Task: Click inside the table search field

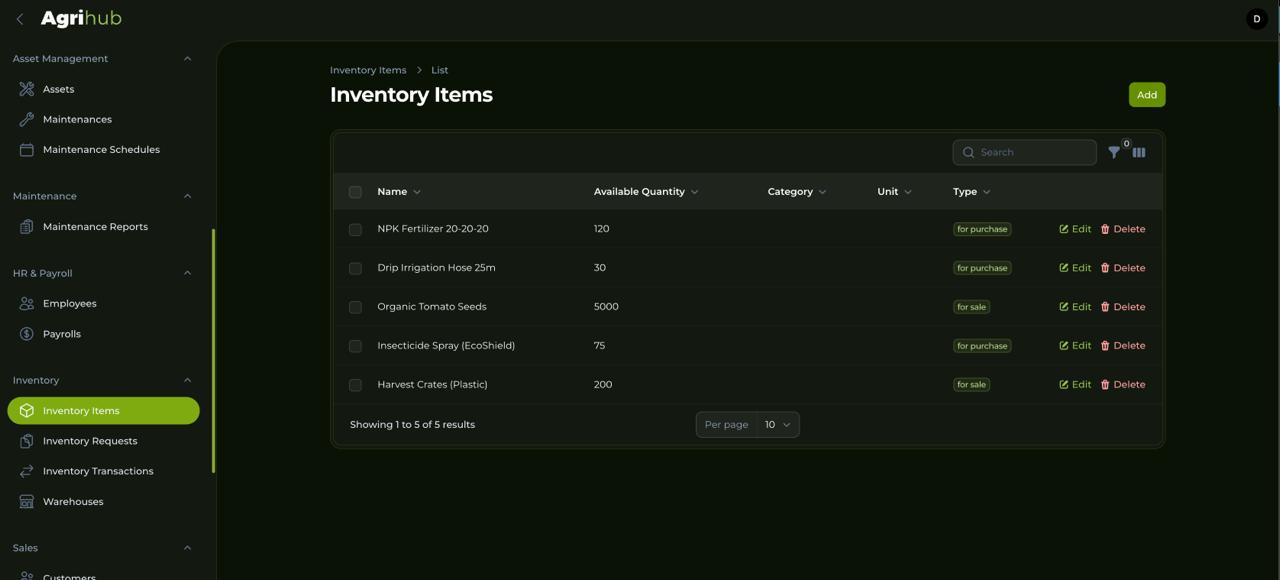Action: click(x=1023, y=152)
